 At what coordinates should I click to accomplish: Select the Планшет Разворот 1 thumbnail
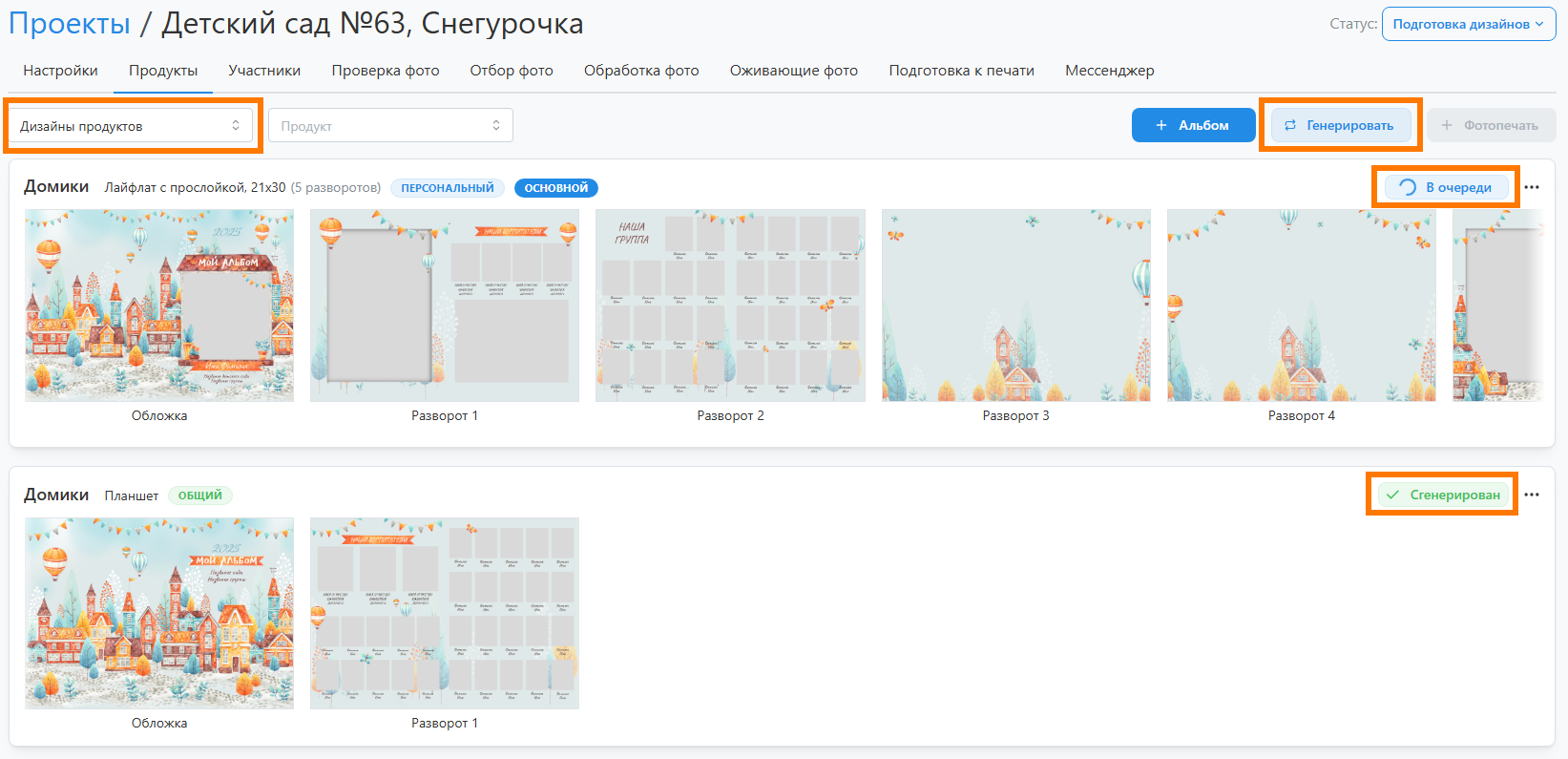click(445, 613)
